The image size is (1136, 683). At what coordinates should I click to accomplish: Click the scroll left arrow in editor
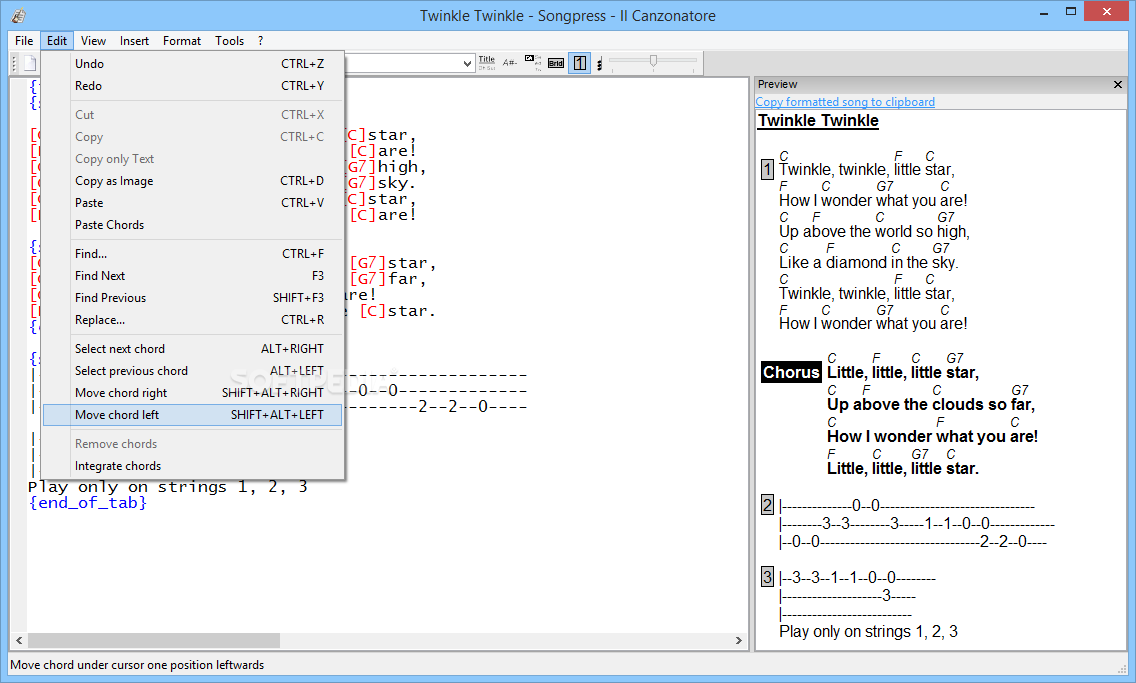click(x=19, y=640)
